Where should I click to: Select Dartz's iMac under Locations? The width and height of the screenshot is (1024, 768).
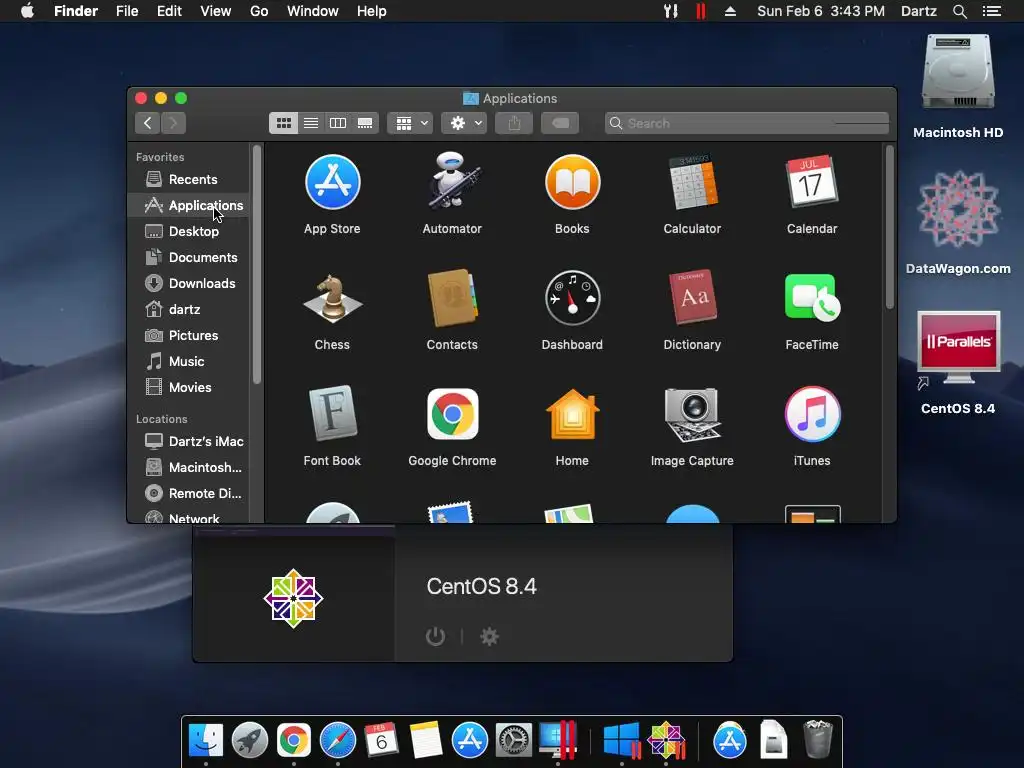tap(188, 441)
